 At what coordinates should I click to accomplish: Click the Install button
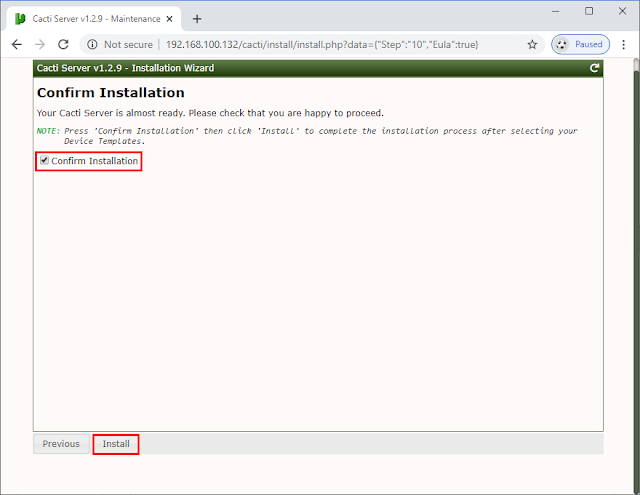click(116, 444)
